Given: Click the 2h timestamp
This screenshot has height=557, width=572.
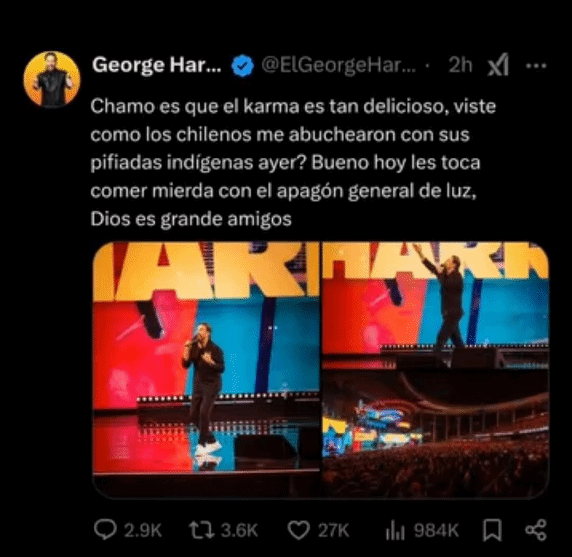Looking at the screenshot, I should [460, 65].
